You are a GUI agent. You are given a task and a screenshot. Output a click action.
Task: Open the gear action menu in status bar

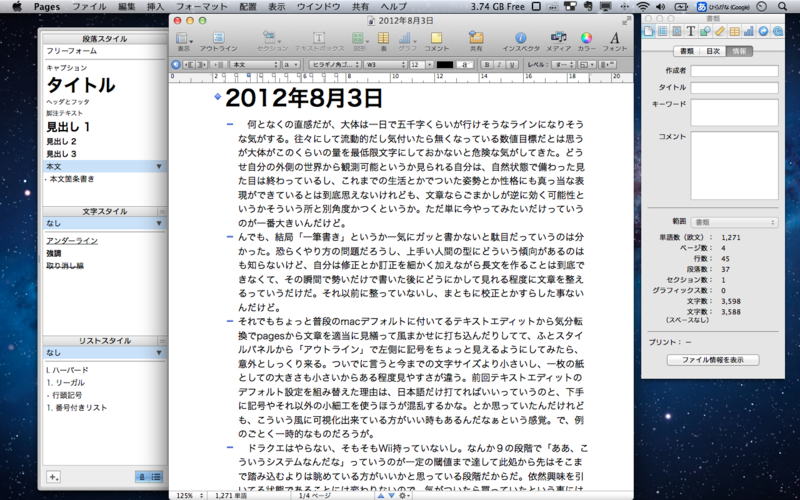[404, 495]
